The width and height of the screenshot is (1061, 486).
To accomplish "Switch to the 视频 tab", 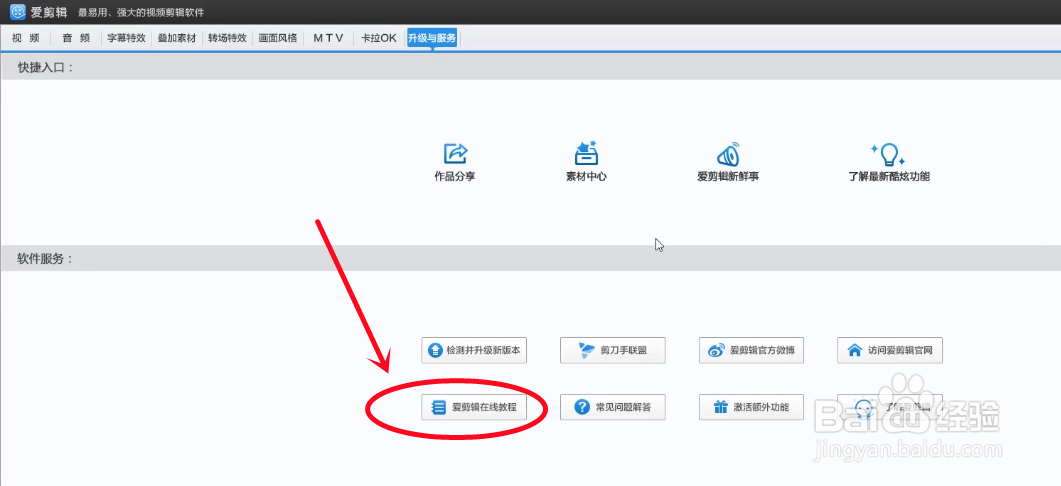I will tap(26, 38).
